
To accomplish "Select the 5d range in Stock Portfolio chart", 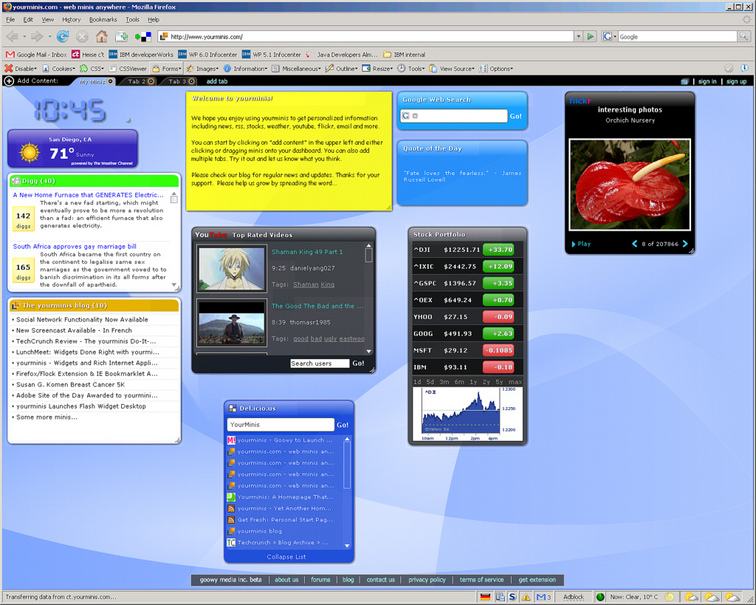I will pyautogui.click(x=430, y=381).
